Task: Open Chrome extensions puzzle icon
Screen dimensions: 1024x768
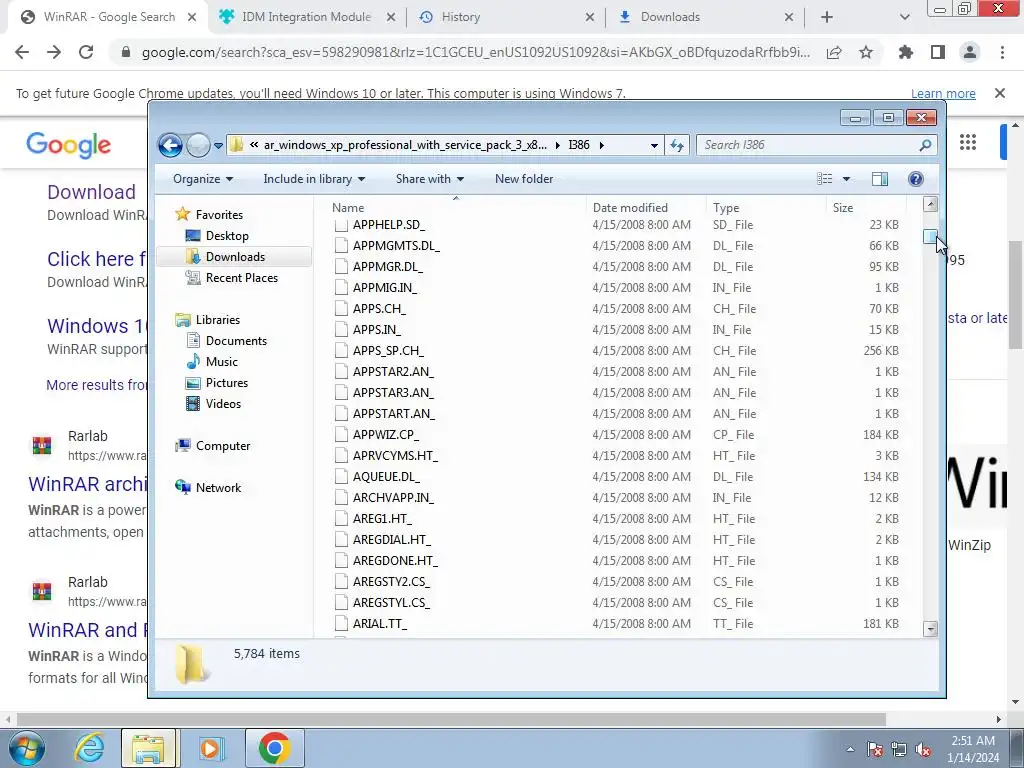Action: click(906, 52)
